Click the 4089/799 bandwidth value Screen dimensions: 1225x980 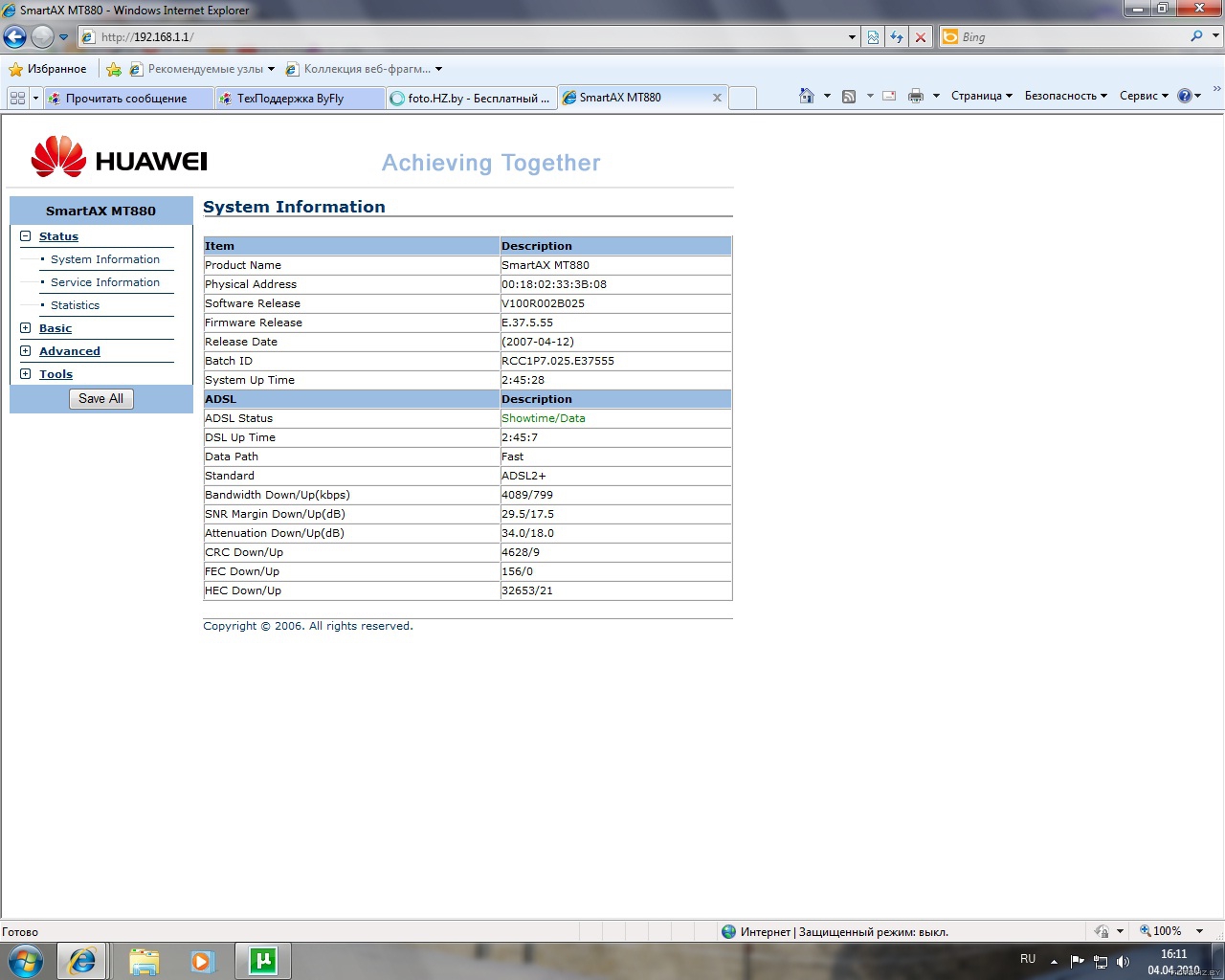(527, 495)
